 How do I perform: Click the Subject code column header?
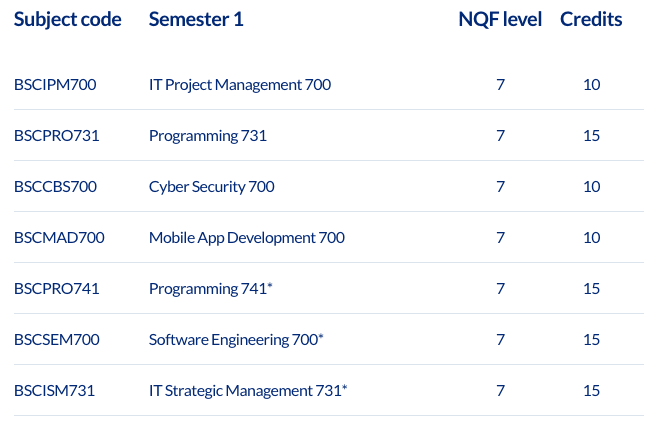point(67,20)
